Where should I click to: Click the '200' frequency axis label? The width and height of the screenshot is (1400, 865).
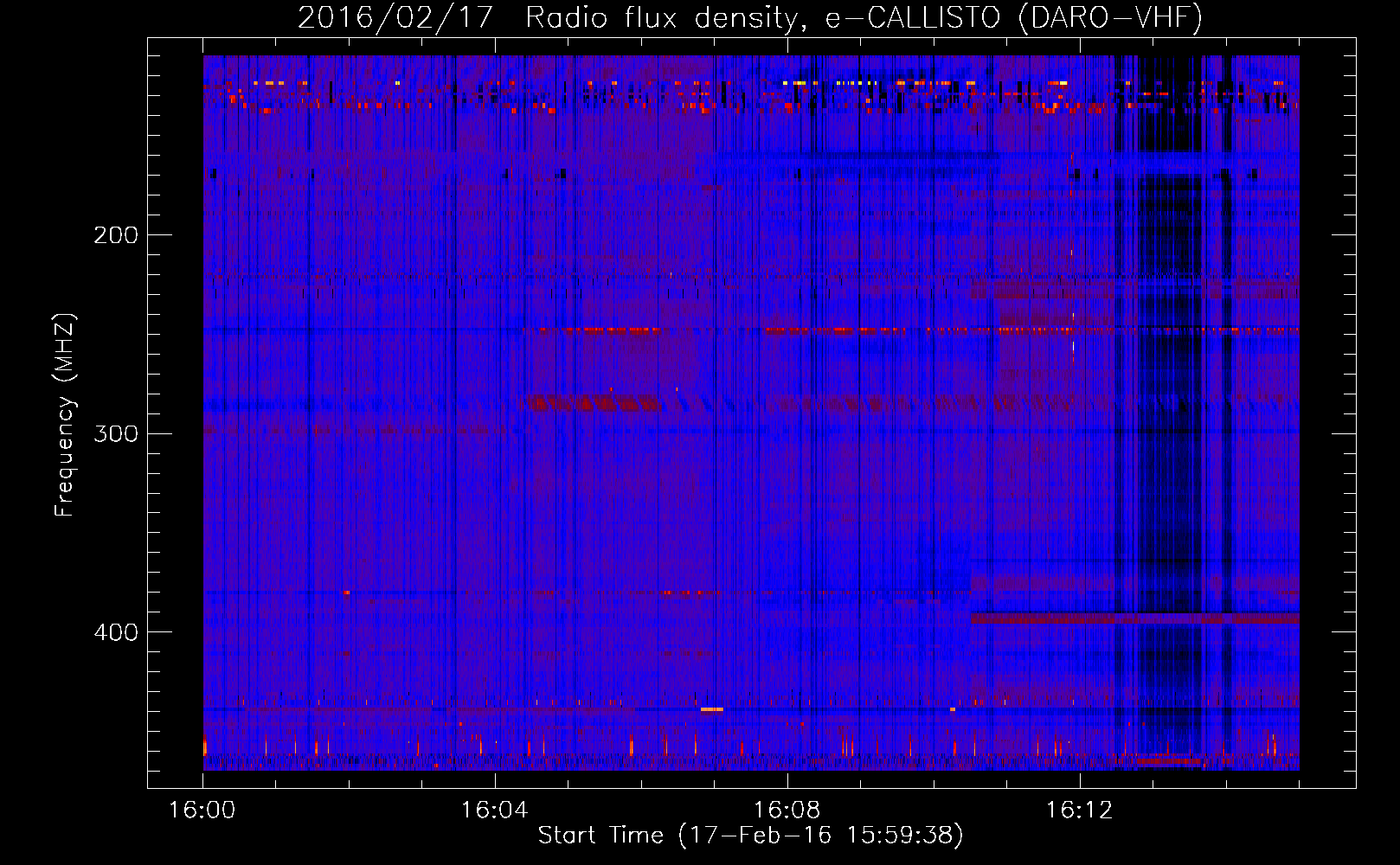[x=115, y=235]
